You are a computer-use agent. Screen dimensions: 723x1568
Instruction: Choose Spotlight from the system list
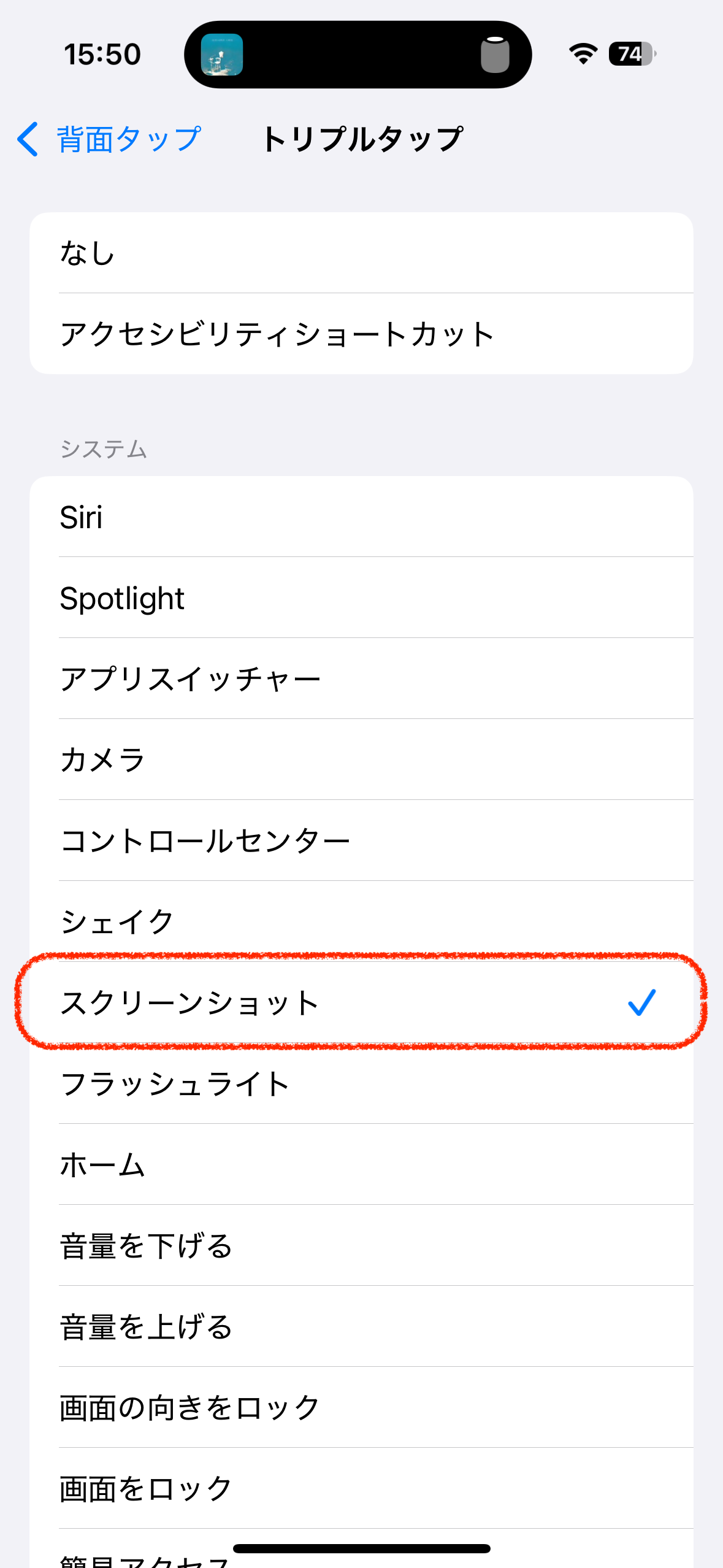tap(361, 598)
